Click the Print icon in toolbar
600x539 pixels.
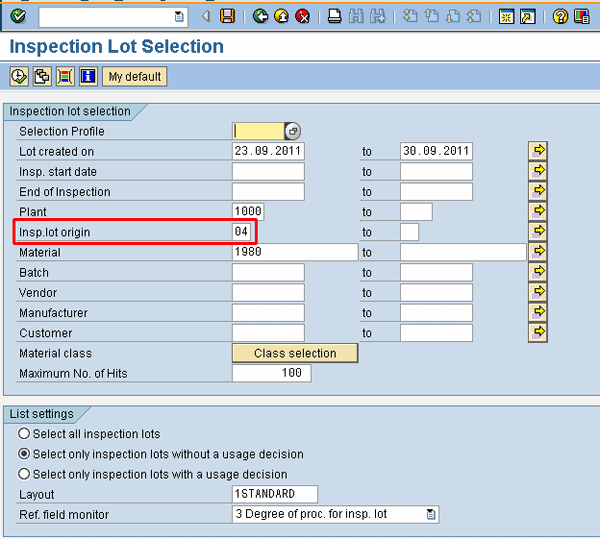pyautogui.click(x=335, y=16)
